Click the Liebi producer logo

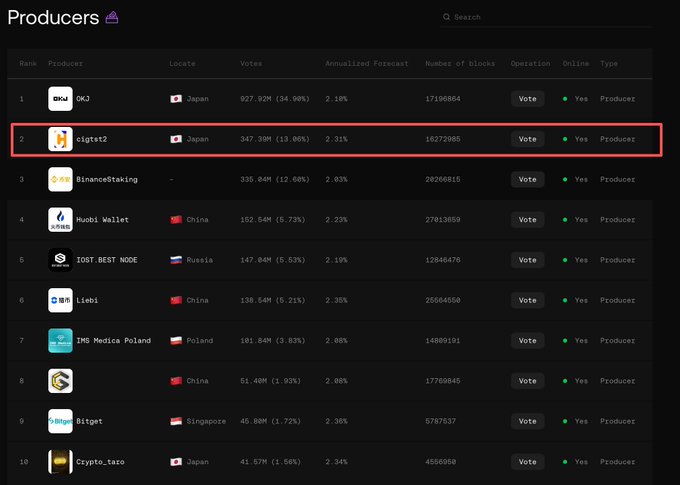point(60,300)
